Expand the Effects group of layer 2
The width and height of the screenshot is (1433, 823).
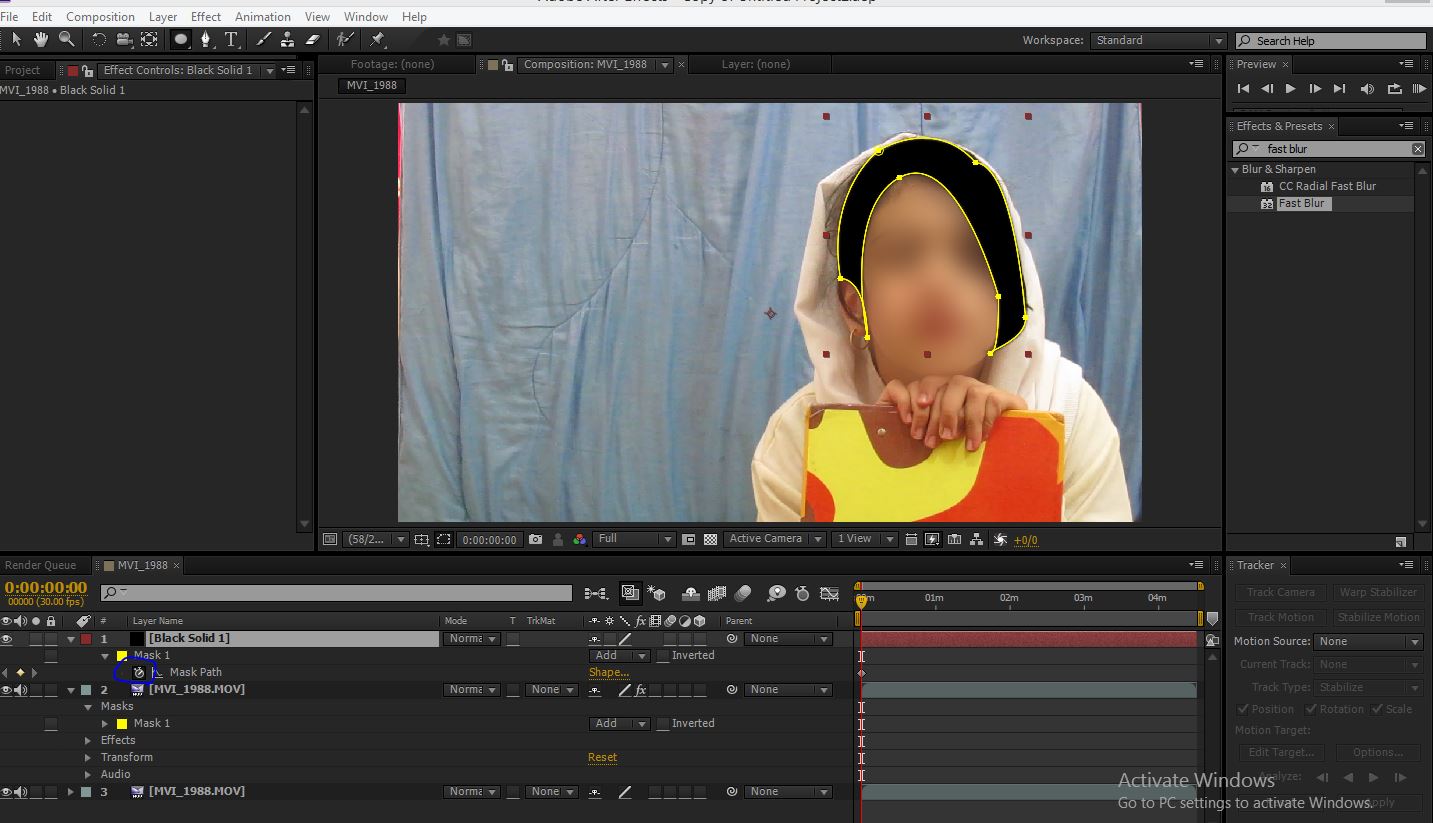point(88,740)
